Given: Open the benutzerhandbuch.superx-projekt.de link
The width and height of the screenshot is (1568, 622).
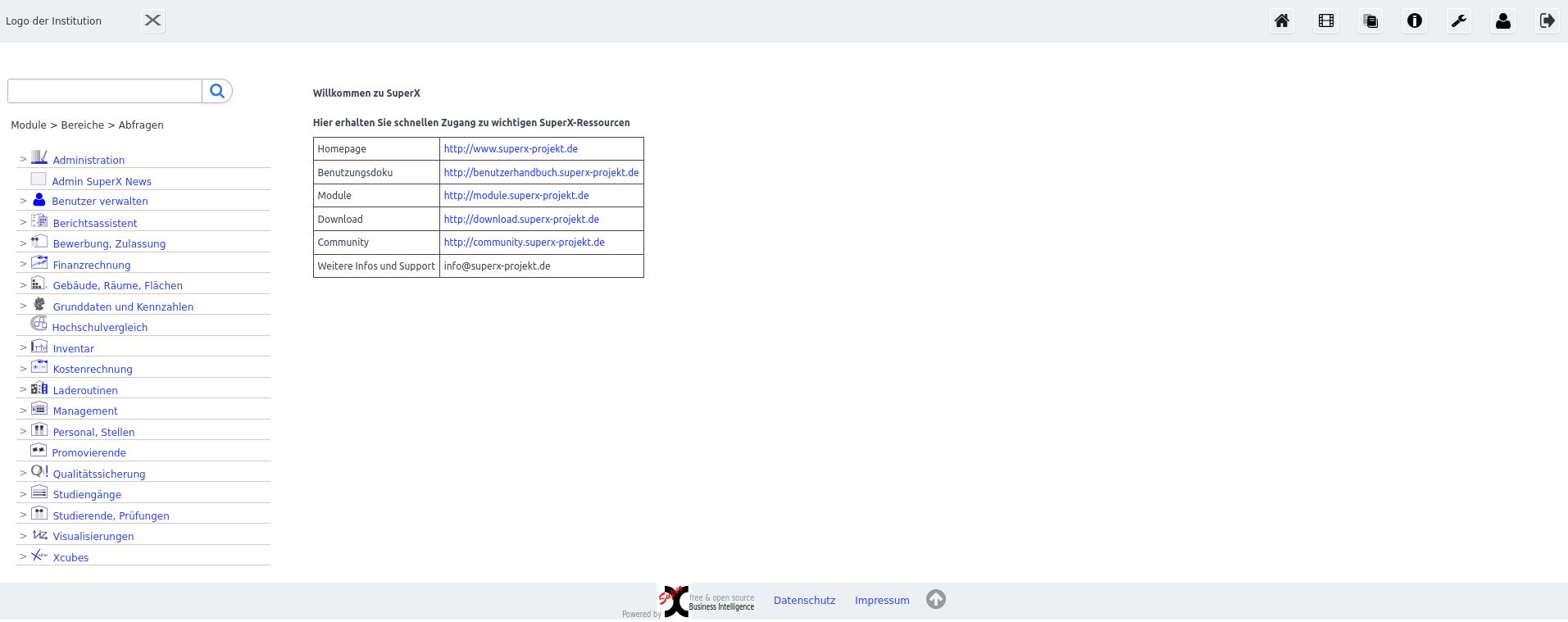Looking at the screenshot, I should tap(541, 173).
